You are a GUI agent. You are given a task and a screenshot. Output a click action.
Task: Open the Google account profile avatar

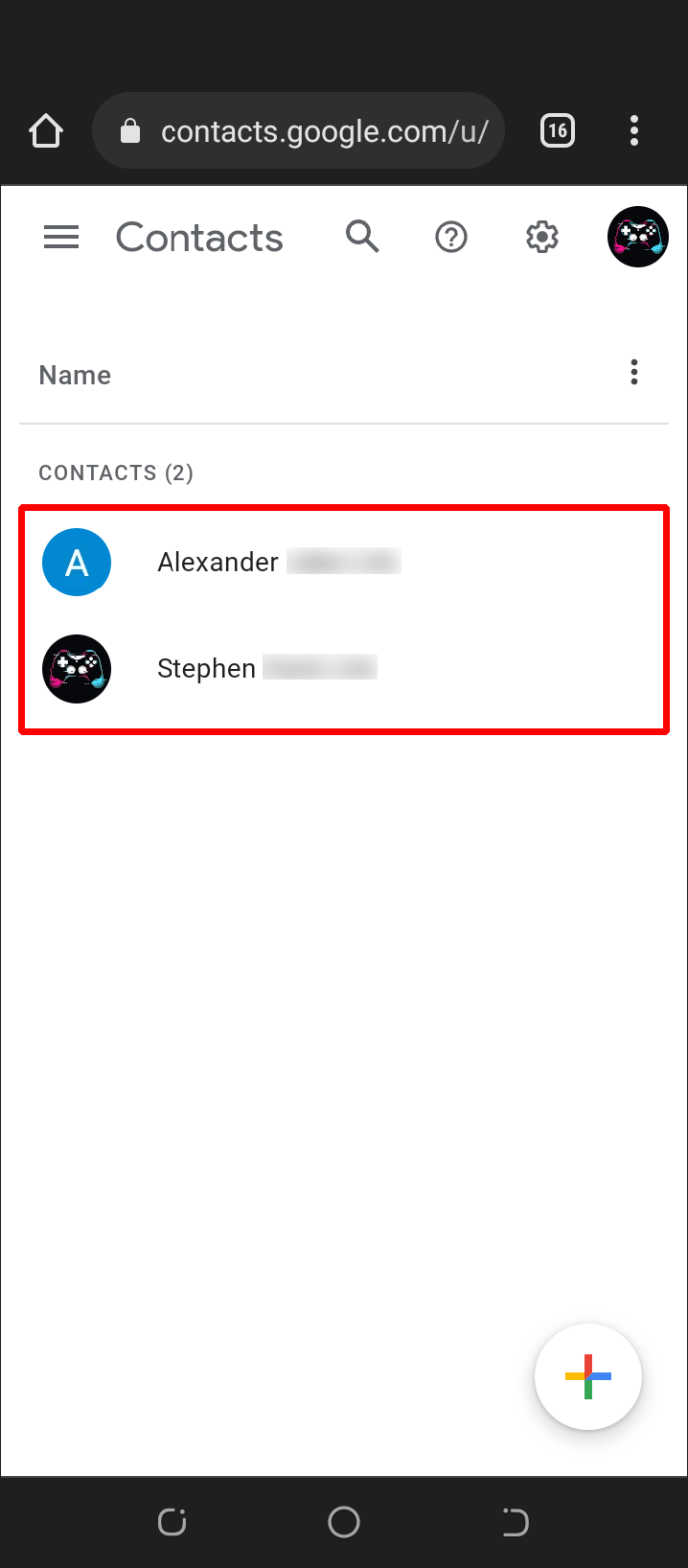click(638, 237)
